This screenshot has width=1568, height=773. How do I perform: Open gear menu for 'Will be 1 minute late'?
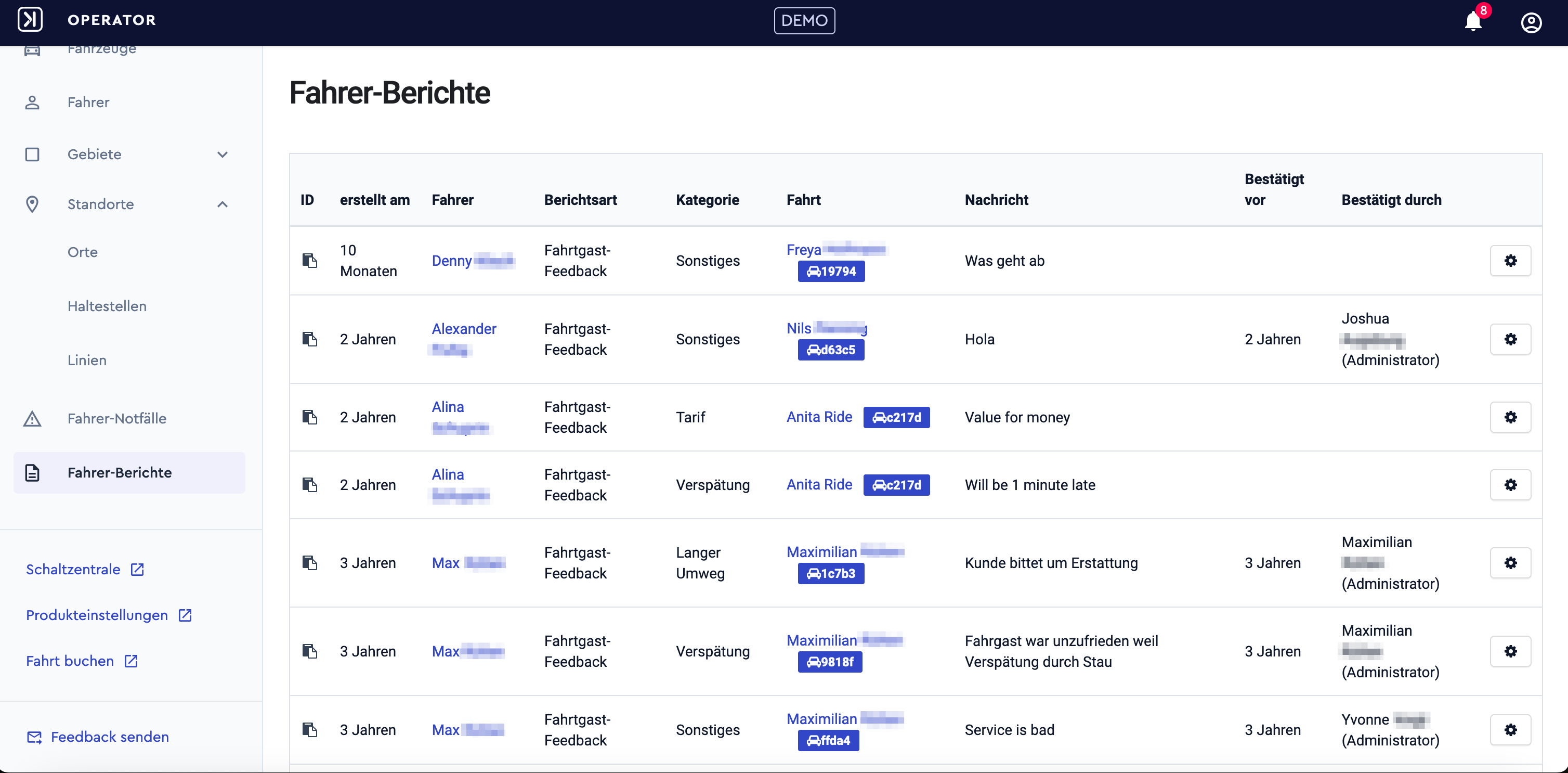point(1510,485)
